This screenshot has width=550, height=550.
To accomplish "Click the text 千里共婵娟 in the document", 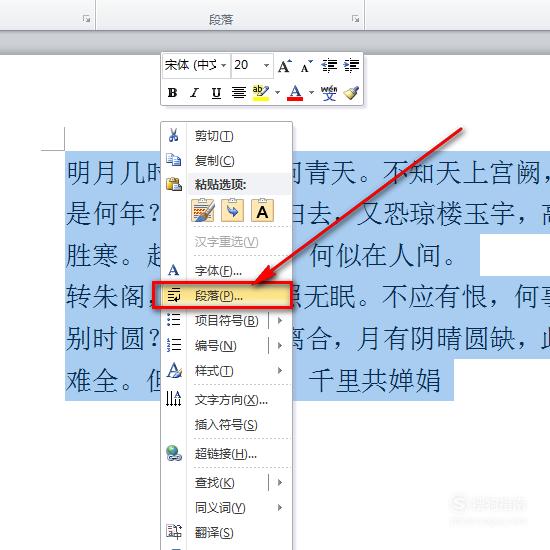I will tap(374, 381).
